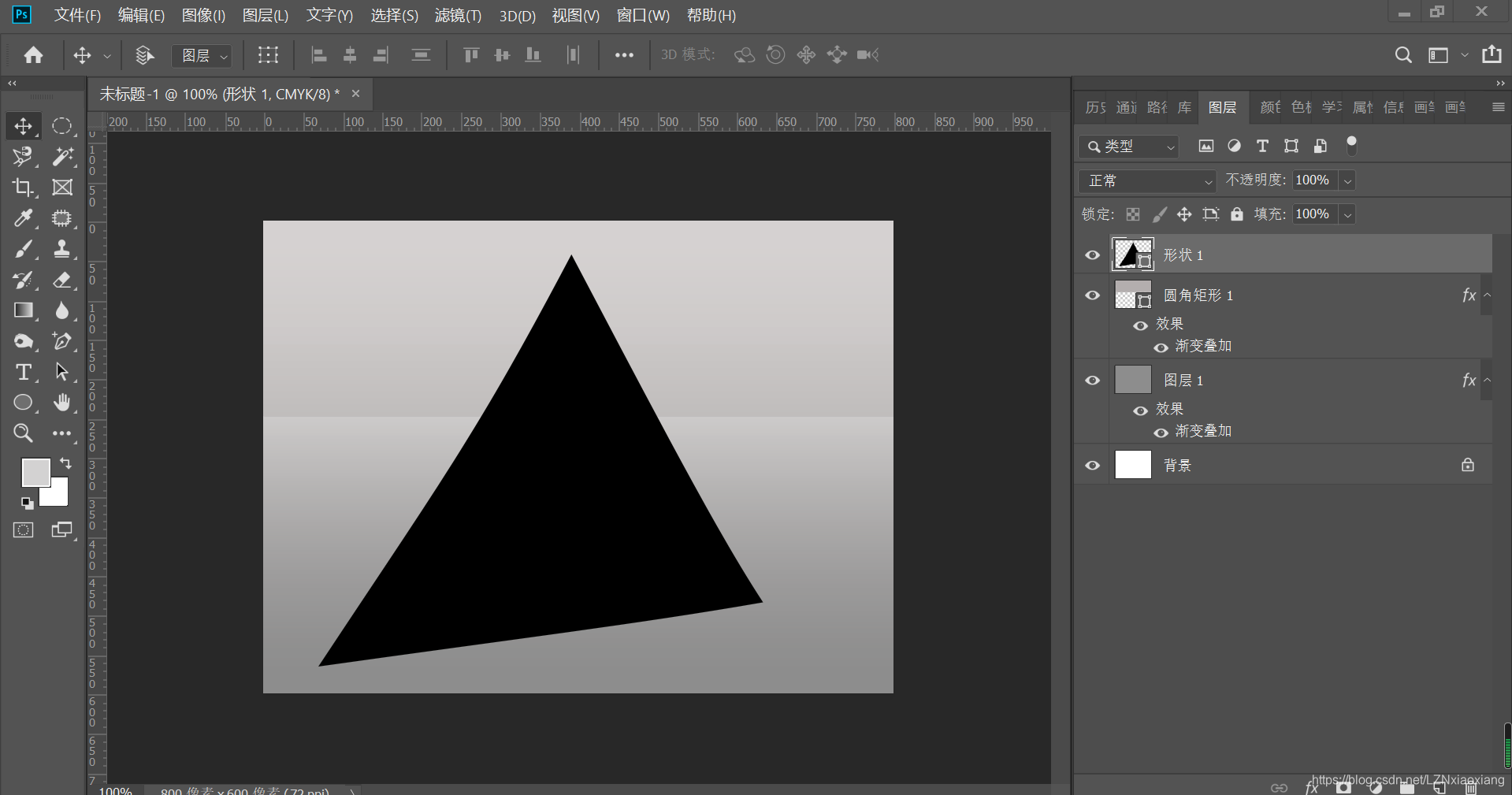This screenshot has height=795, width=1512.
Task: Swap foreground and background colors
Action: coord(65,464)
